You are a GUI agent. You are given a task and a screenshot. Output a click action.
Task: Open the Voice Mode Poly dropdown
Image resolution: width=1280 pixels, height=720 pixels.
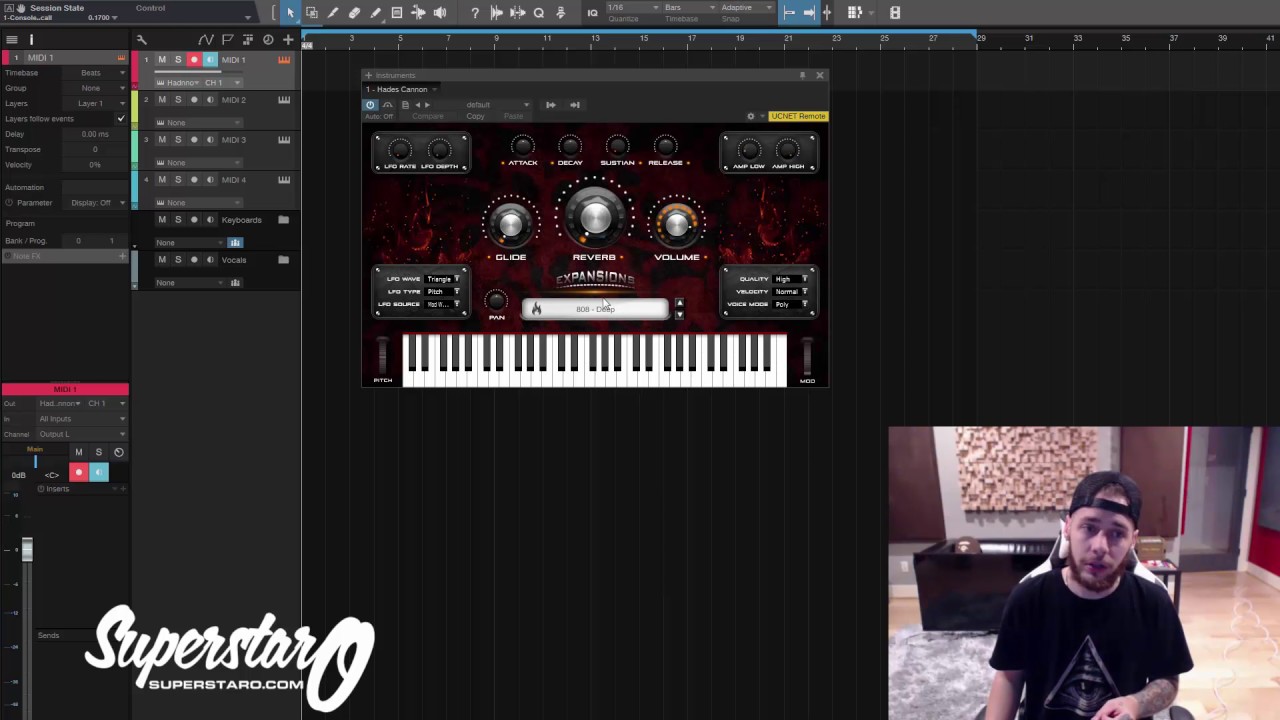pos(791,304)
